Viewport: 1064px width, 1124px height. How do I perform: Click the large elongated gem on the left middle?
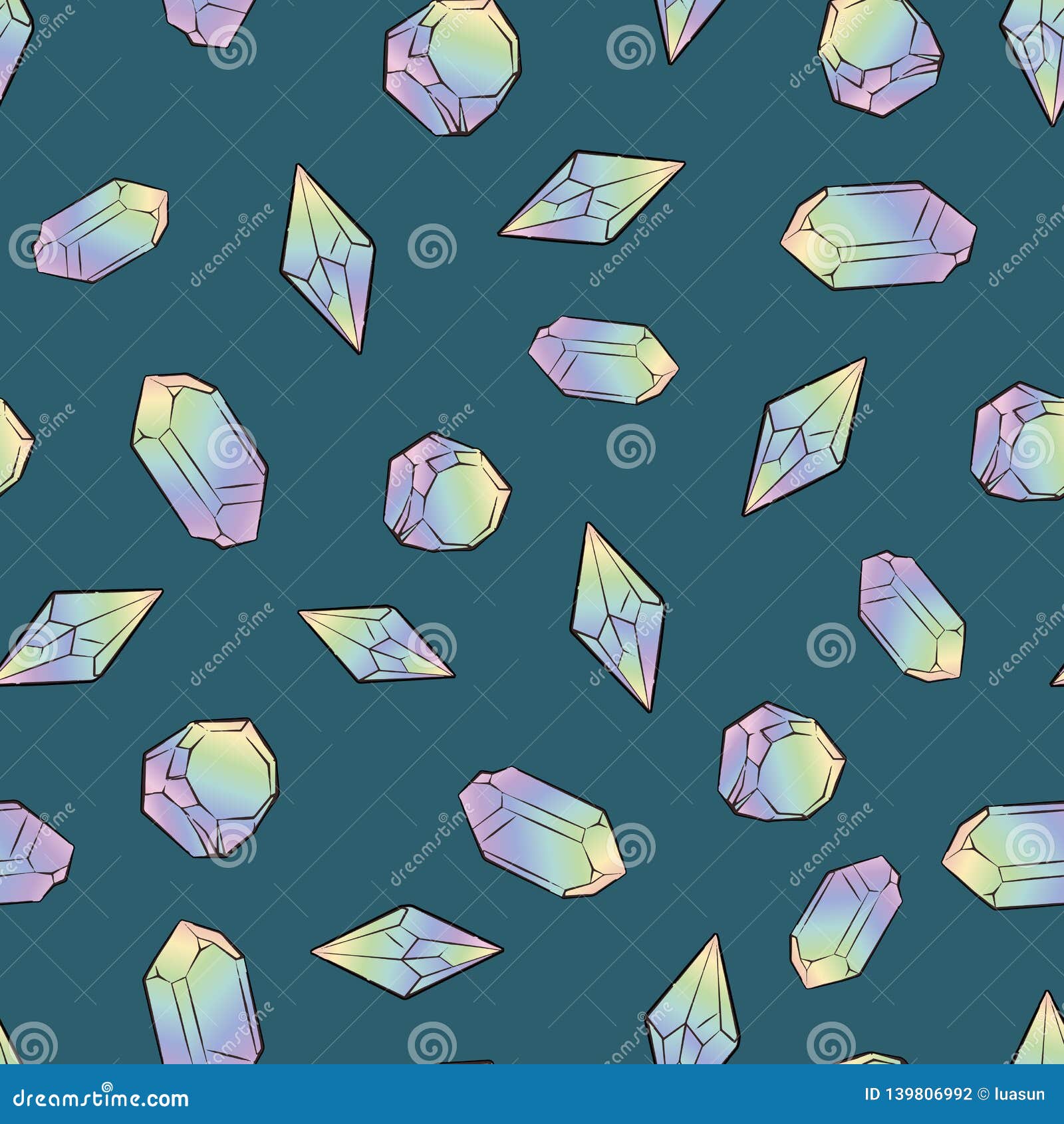199,466
